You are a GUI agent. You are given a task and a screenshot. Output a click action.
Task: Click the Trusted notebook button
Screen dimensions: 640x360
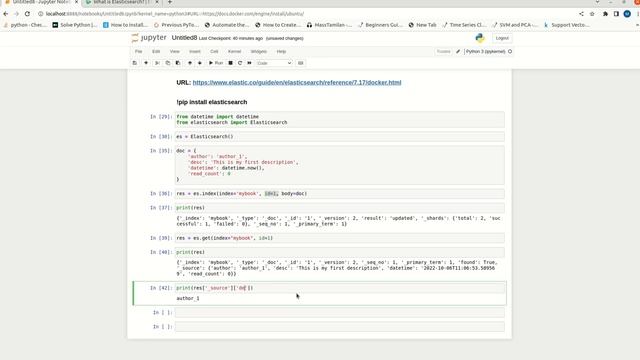point(444,51)
